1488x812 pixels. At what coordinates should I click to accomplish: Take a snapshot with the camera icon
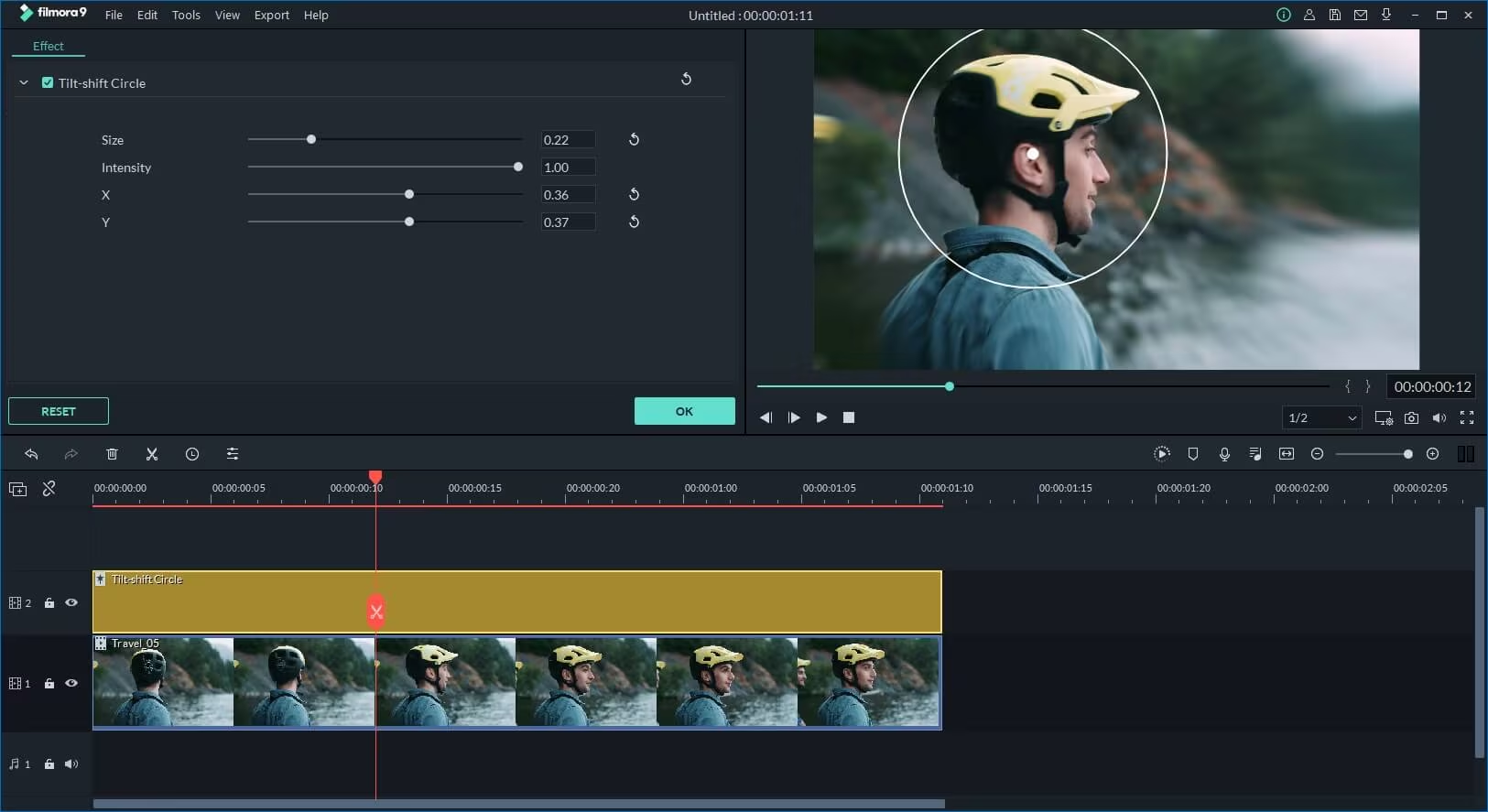1412,418
